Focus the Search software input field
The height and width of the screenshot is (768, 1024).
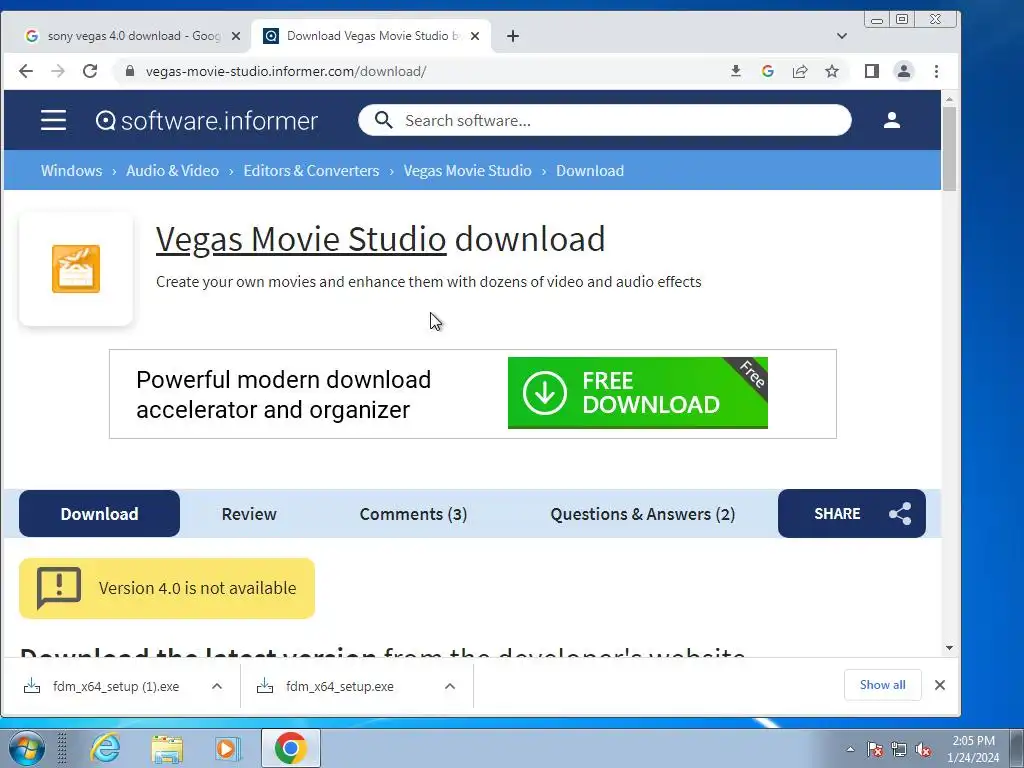[604, 120]
